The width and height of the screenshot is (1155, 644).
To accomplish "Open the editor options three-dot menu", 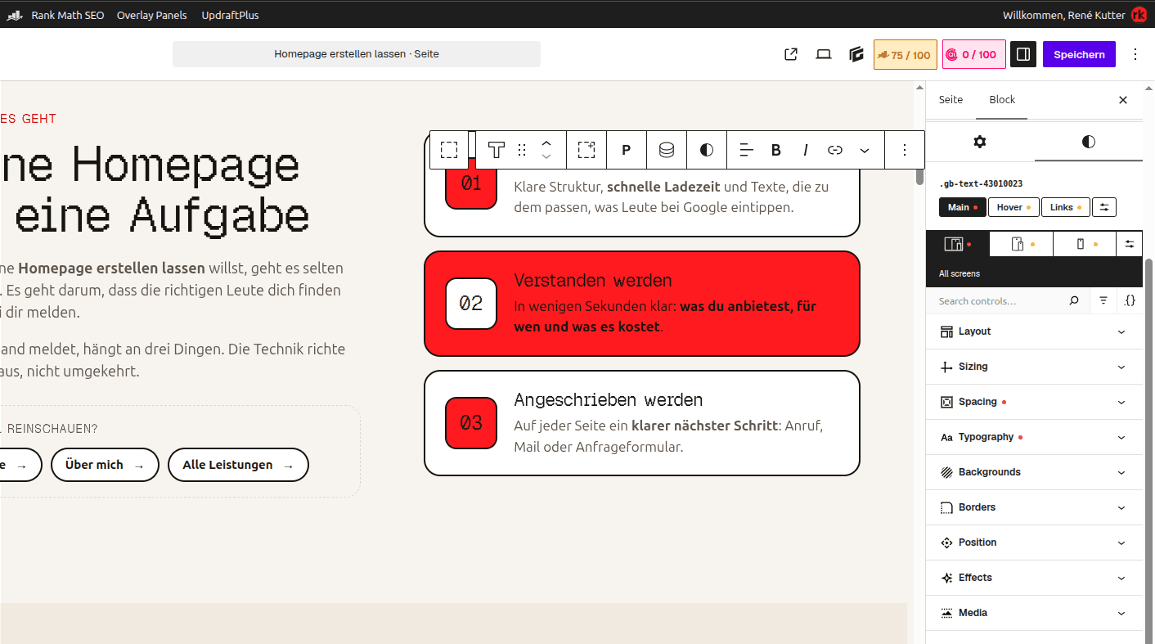I will 1135,54.
